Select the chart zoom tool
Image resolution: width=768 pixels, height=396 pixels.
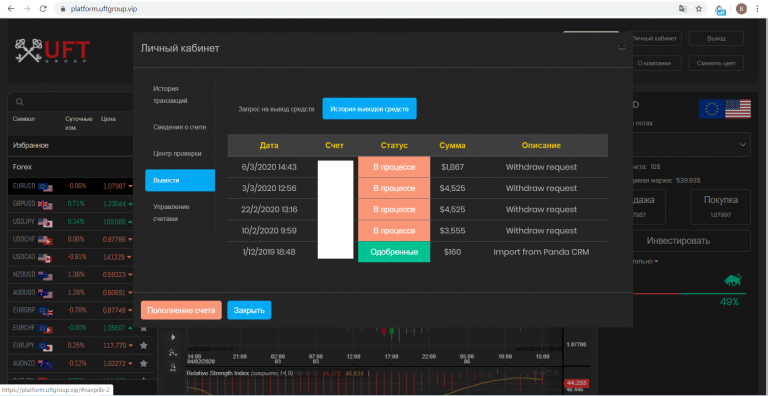point(172,367)
